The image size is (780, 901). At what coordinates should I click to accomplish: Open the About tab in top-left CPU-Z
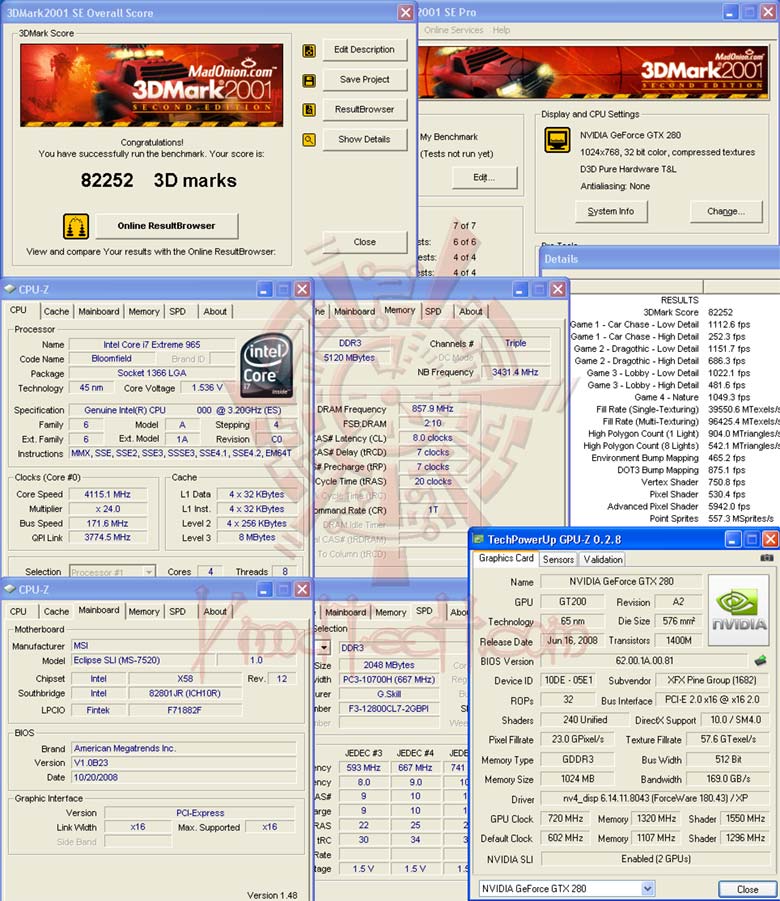point(215,311)
